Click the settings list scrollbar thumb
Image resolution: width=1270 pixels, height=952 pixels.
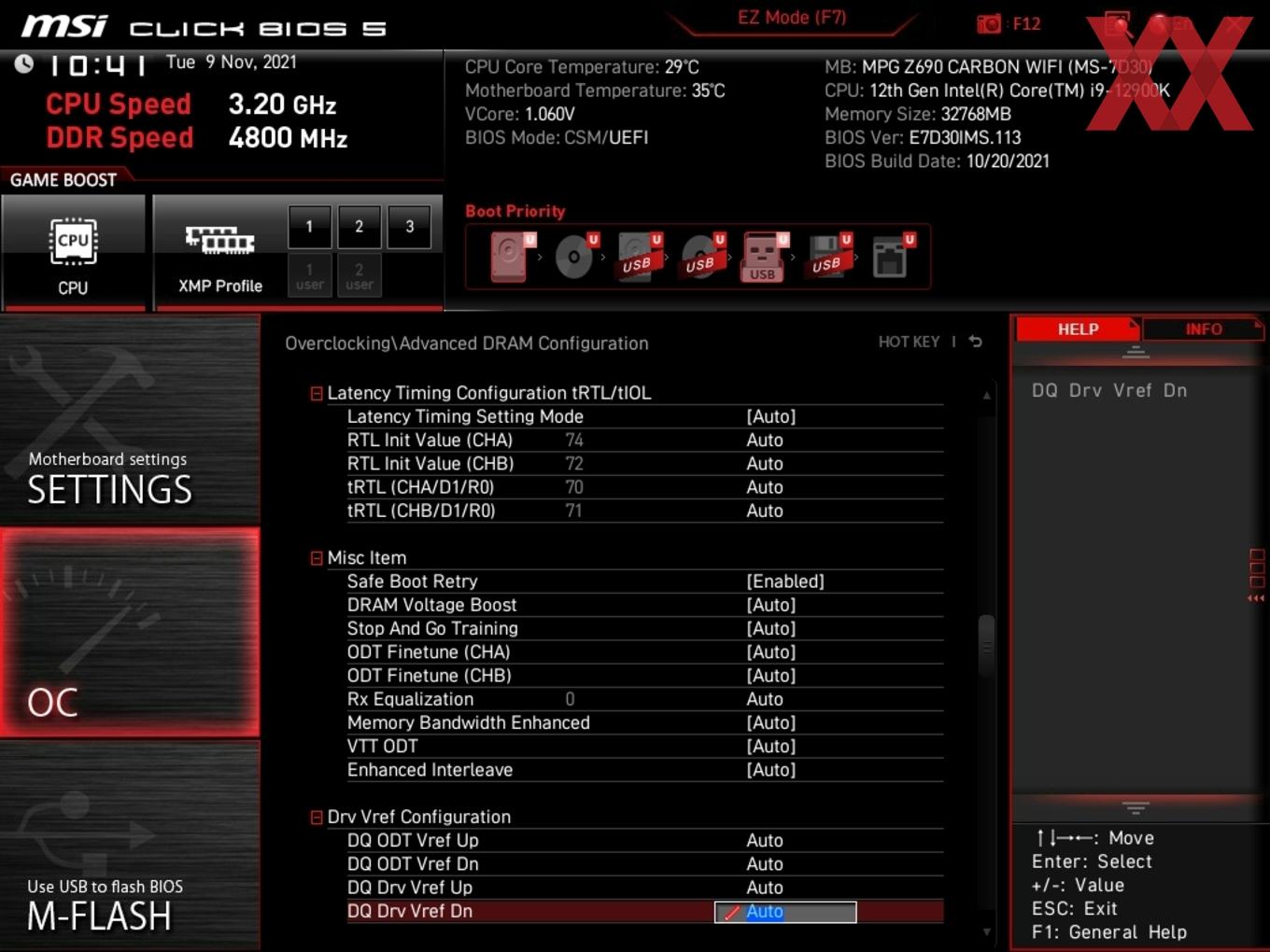986,645
